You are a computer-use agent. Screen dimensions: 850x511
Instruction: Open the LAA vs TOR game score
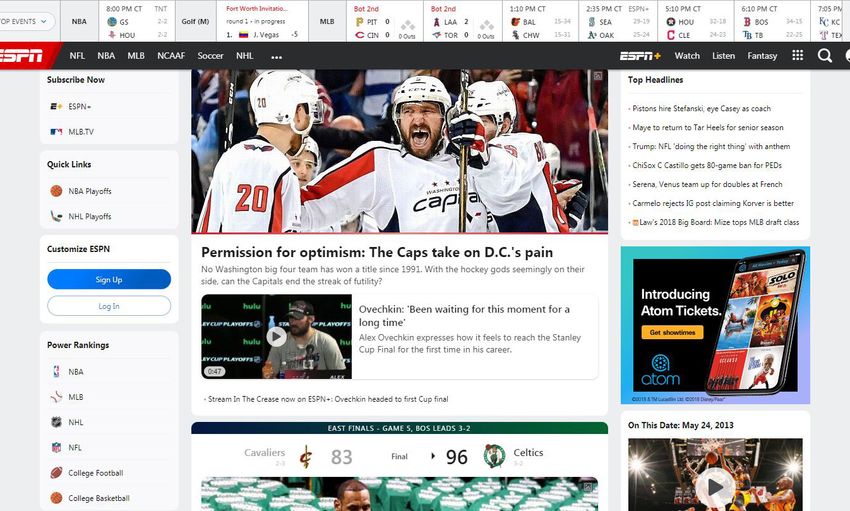click(x=462, y=22)
